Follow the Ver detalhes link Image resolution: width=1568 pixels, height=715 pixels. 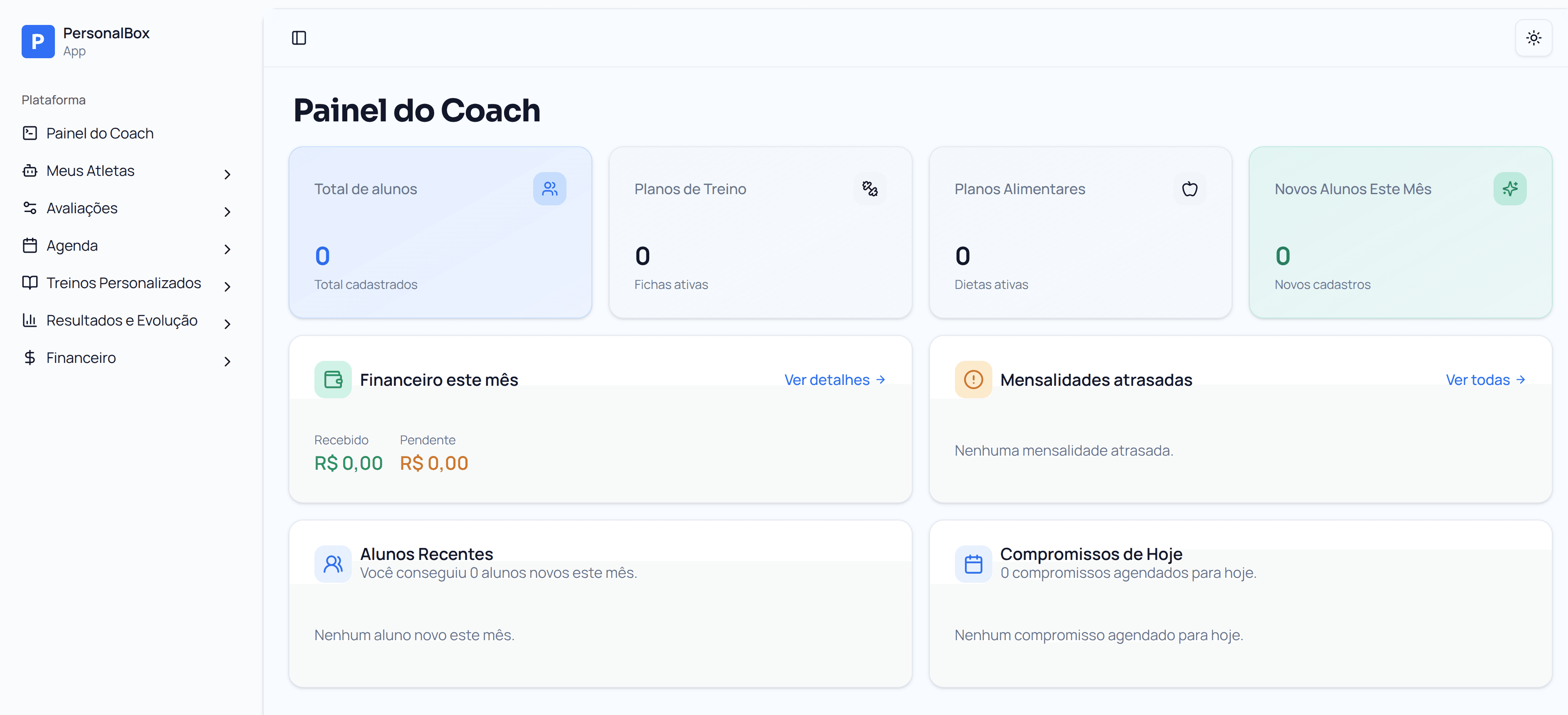coord(835,379)
